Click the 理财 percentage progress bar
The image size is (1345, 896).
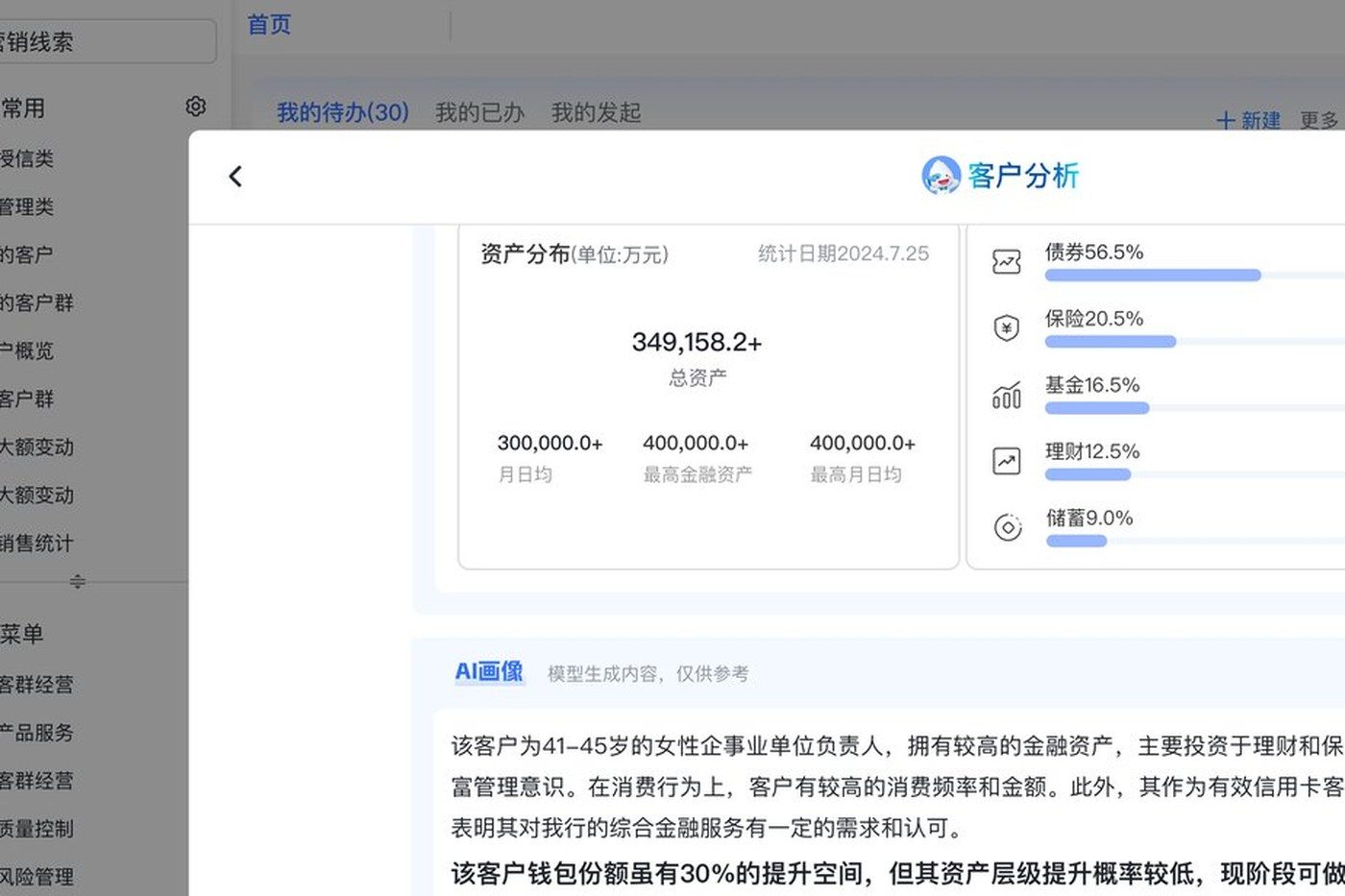(1195, 474)
